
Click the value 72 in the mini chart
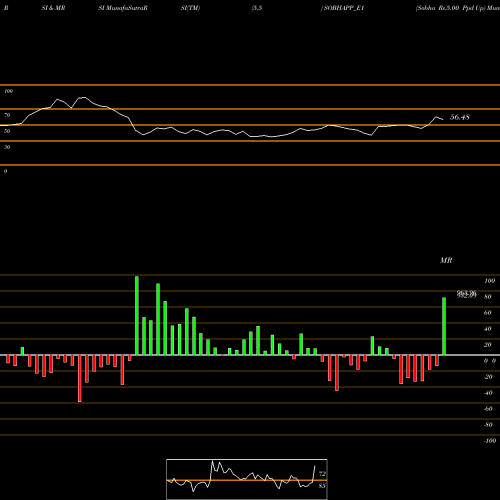click(322, 474)
